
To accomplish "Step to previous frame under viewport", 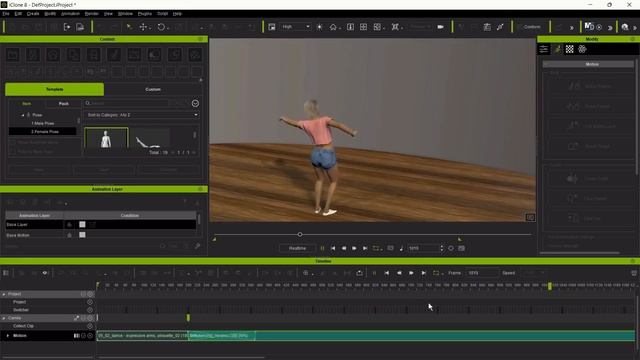I will [x=344, y=248].
